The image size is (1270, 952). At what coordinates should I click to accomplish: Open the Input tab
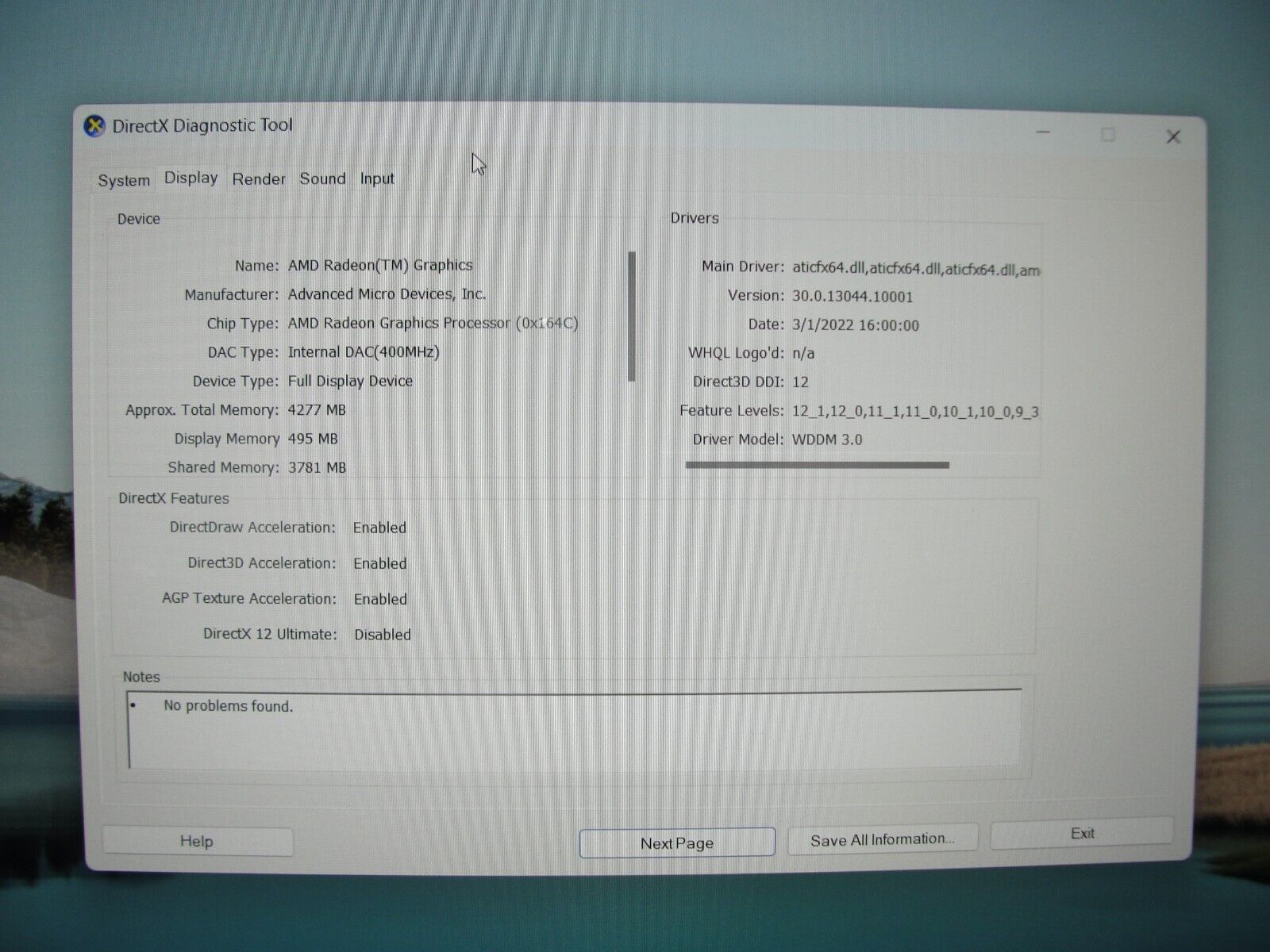click(x=377, y=178)
